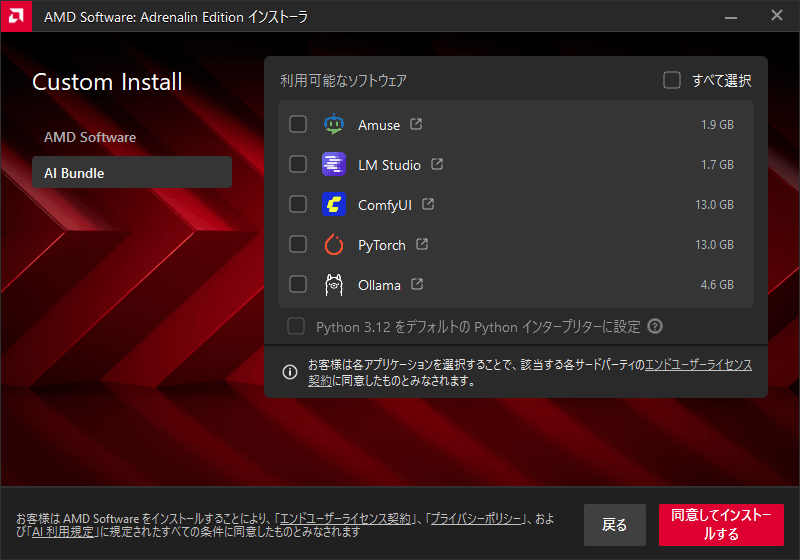Select the Ollama checkbox
This screenshot has height=560, width=800.
[x=298, y=285]
